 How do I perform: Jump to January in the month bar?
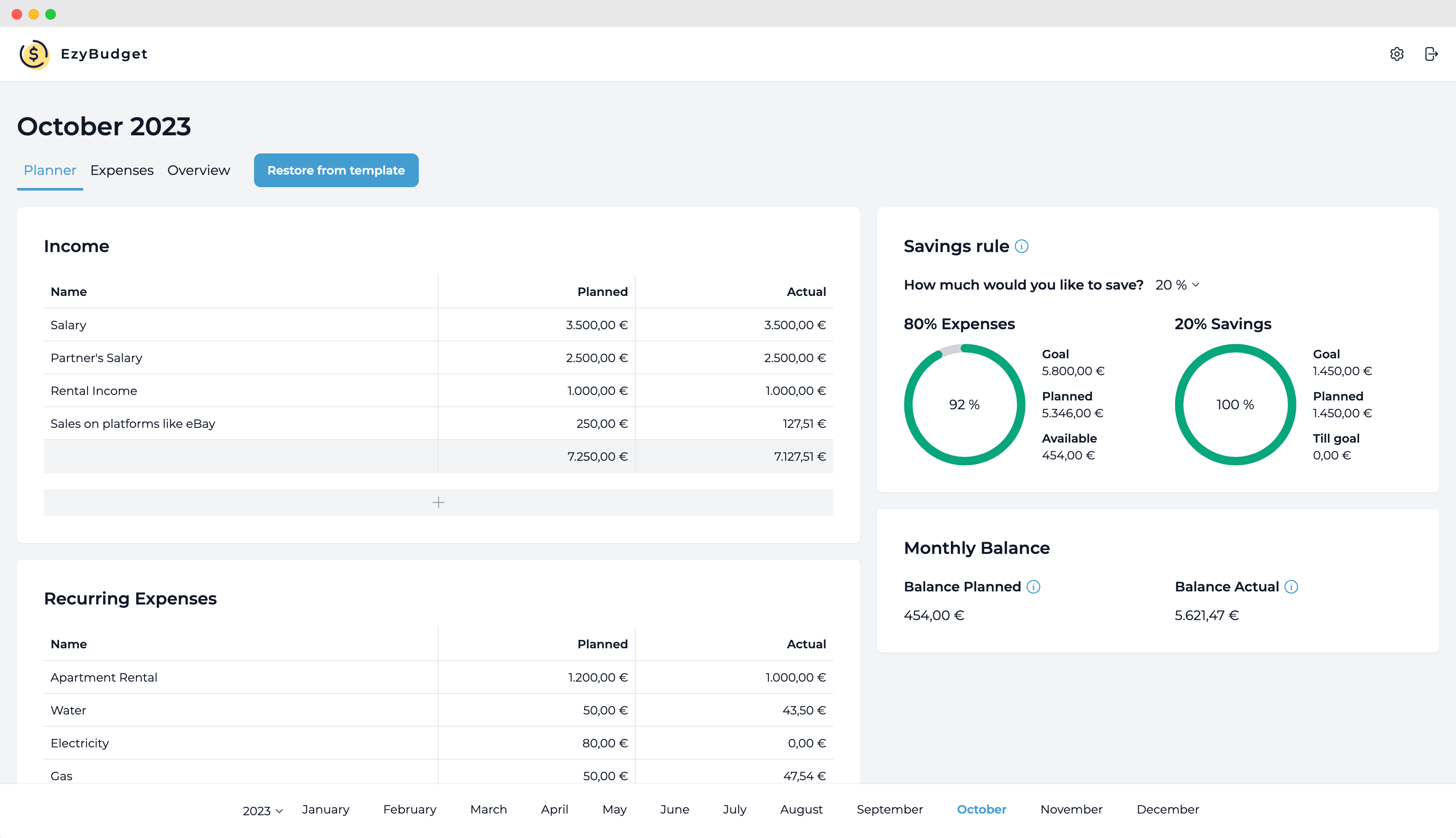(x=326, y=809)
